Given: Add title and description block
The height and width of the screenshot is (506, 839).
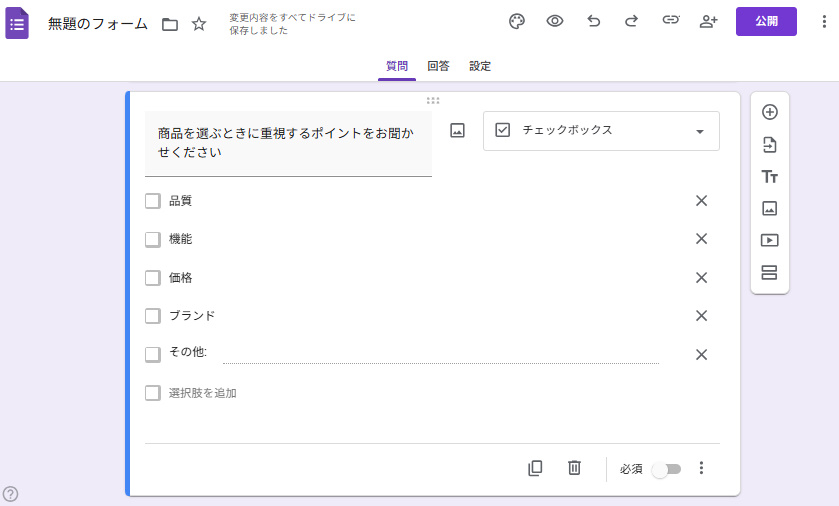Looking at the screenshot, I should [769, 177].
